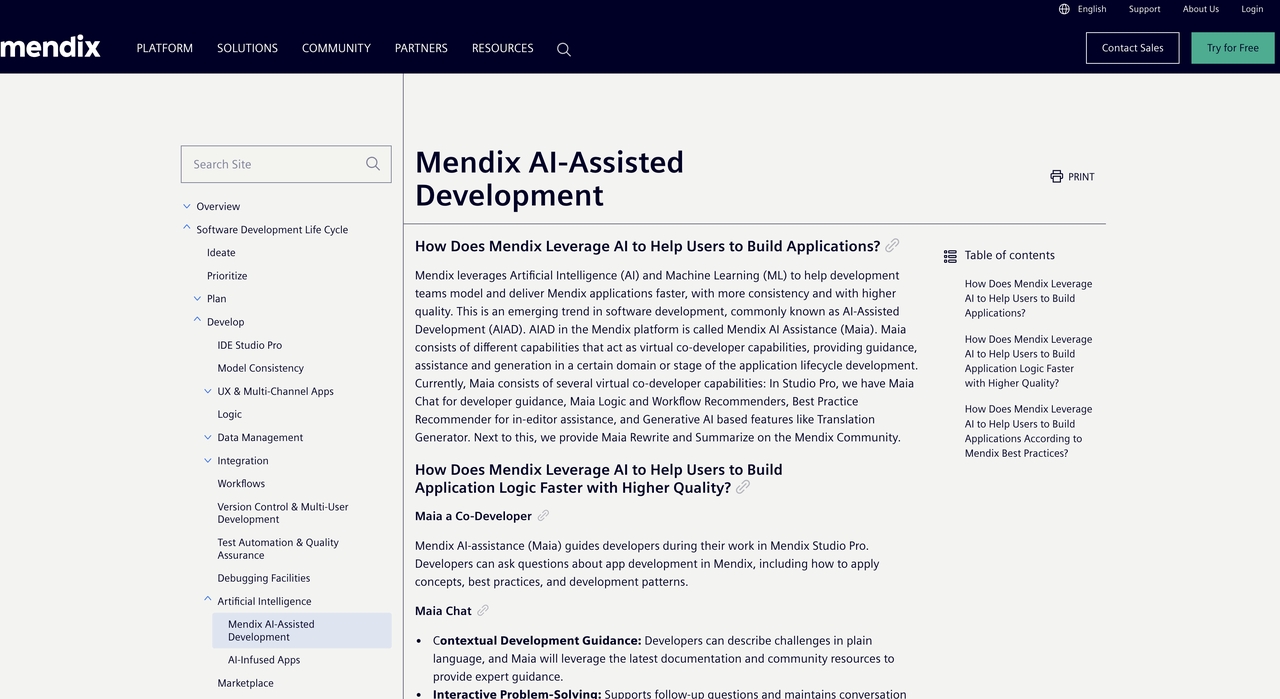Open the SOLUTIONS menu
Screen dimensions: 1280x699
tap(247, 48)
